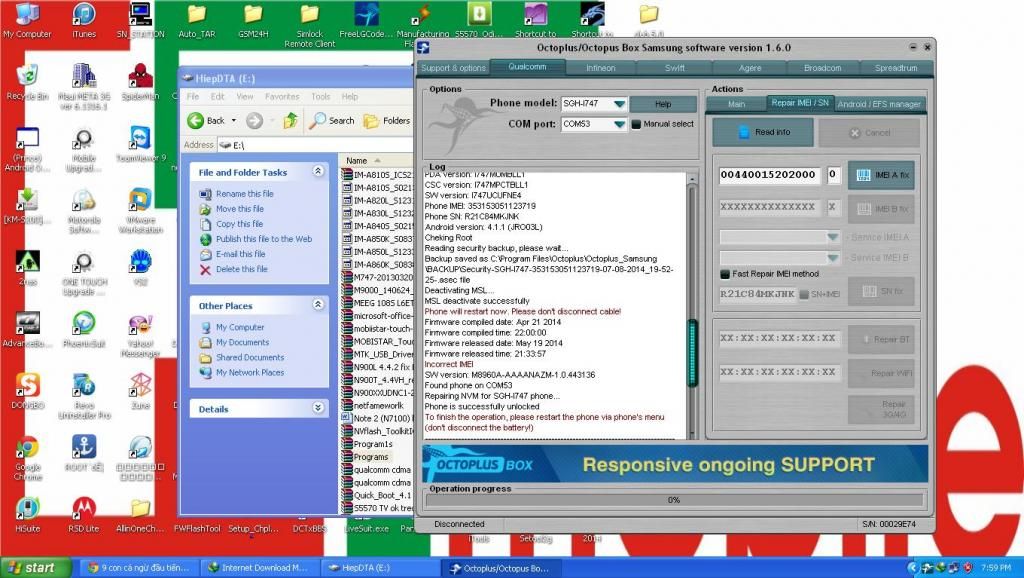The height and width of the screenshot is (578, 1024).
Task: Click Octoplus Box support banner
Action: coord(675,464)
